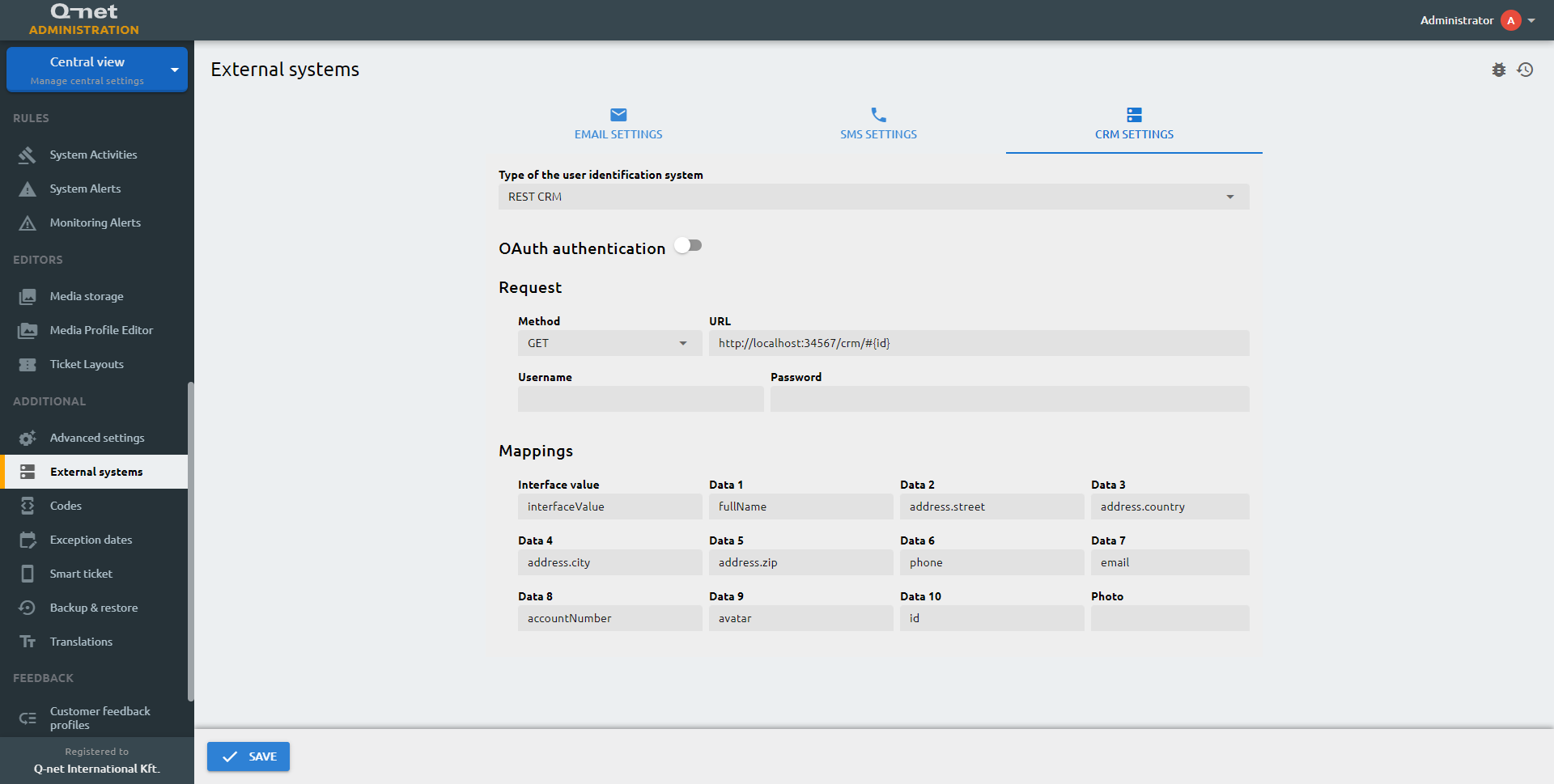The width and height of the screenshot is (1554, 784).
Task: Click the Codes icon in sidebar
Action: pyautogui.click(x=28, y=506)
